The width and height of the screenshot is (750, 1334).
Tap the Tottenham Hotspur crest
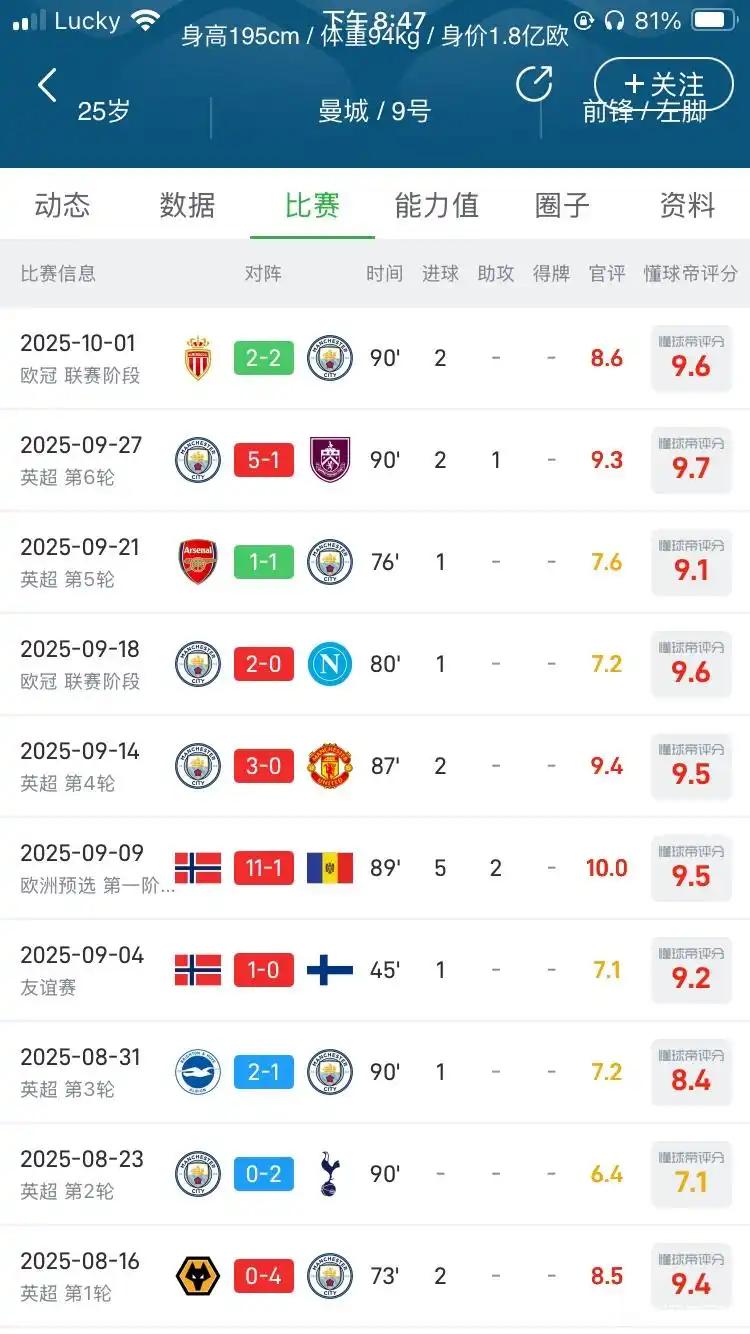(x=330, y=1174)
